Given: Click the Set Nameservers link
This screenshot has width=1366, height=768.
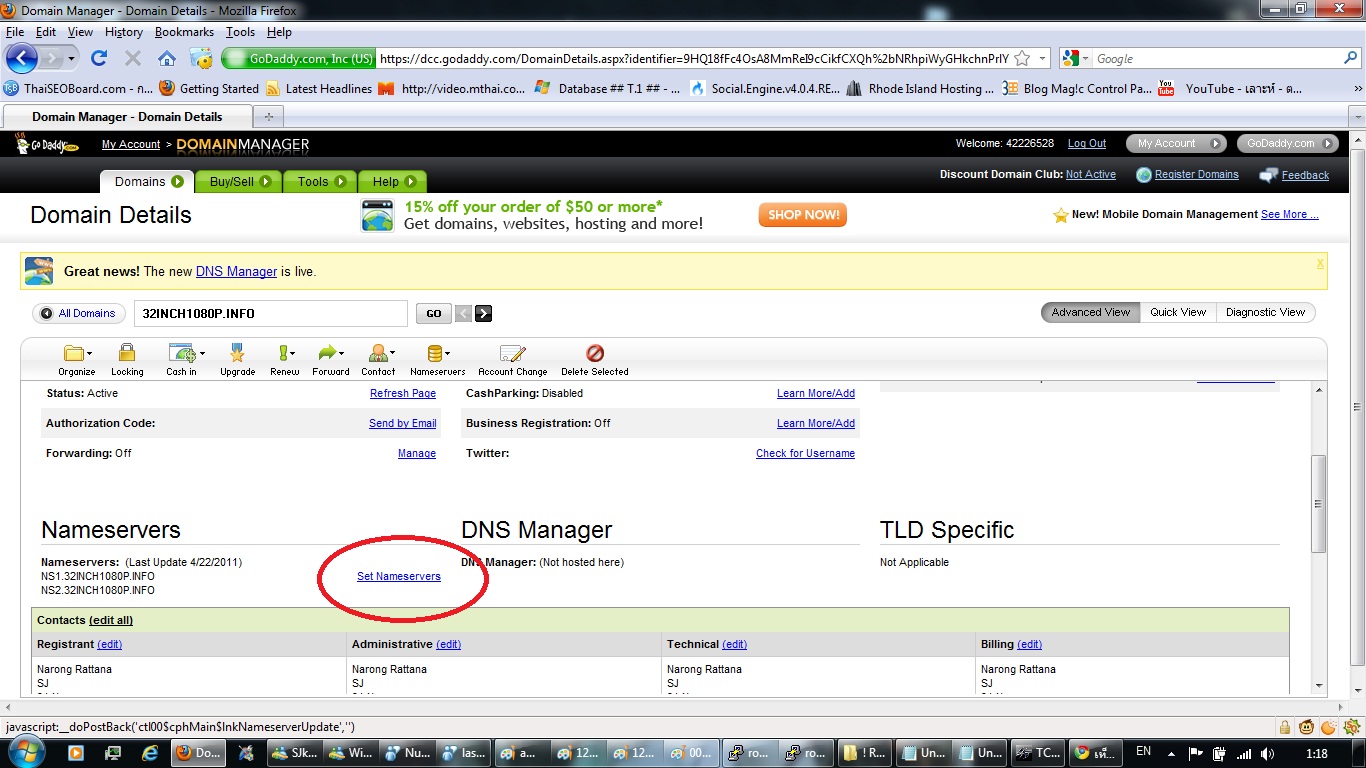Looking at the screenshot, I should click(x=399, y=577).
